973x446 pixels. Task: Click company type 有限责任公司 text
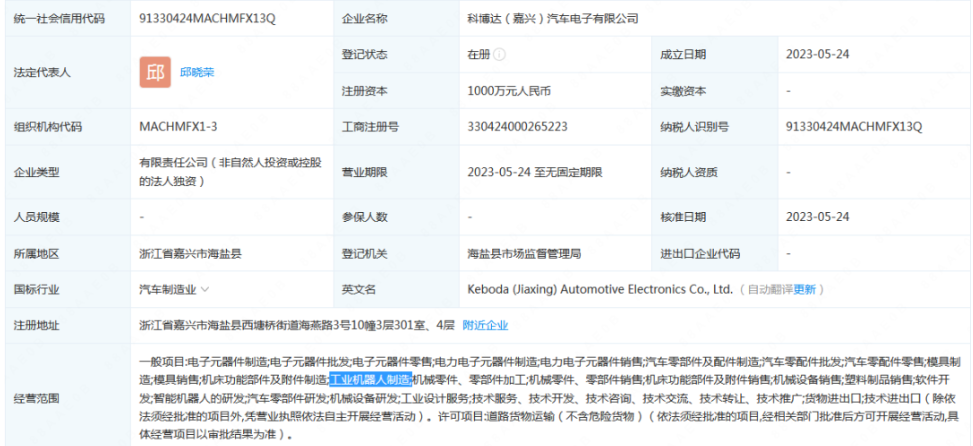click(231, 172)
